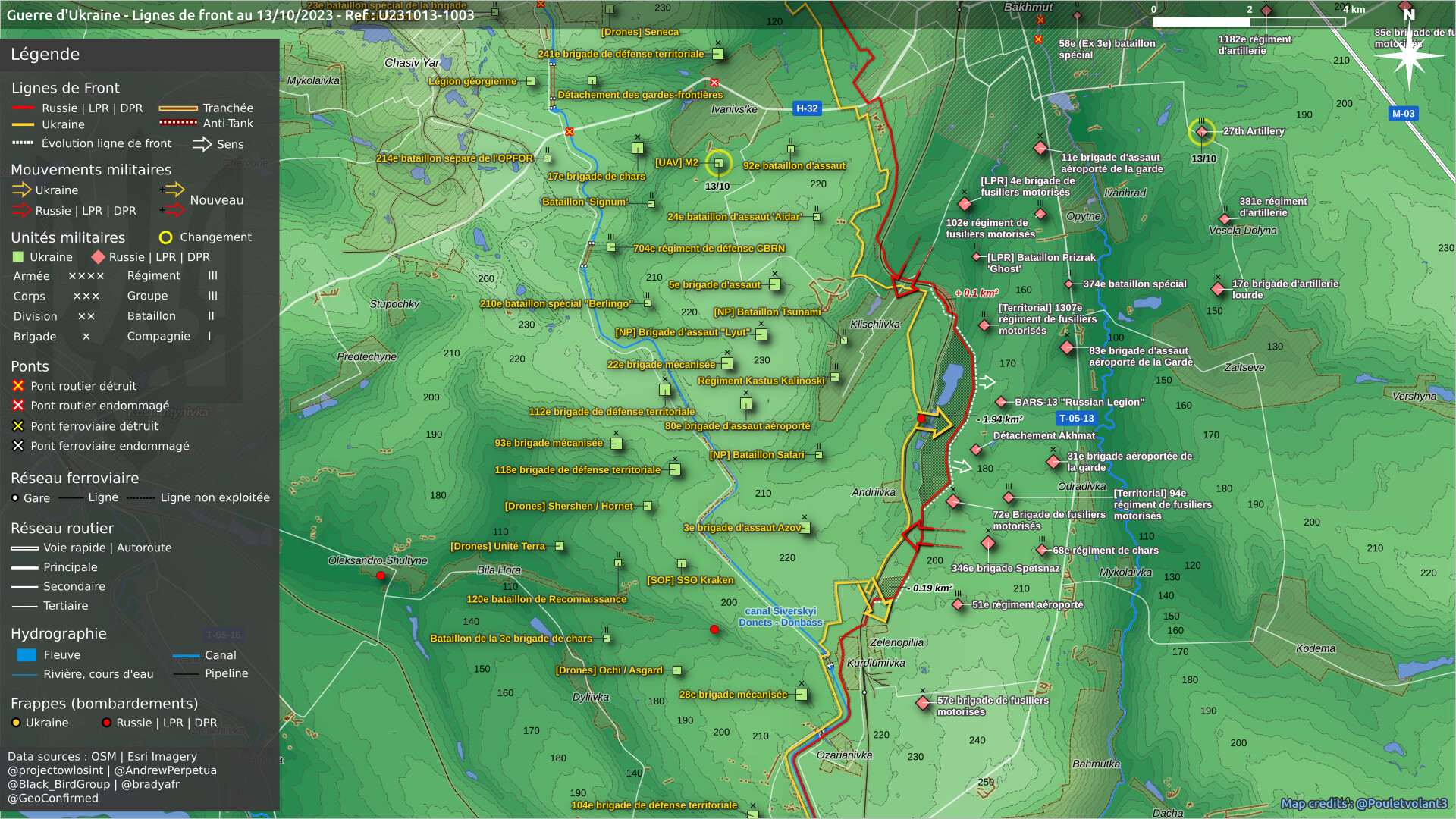The height and width of the screenshot is (819, 1456).
Task: Click the yellow Changement circle in legend
Action: [165, 237]
